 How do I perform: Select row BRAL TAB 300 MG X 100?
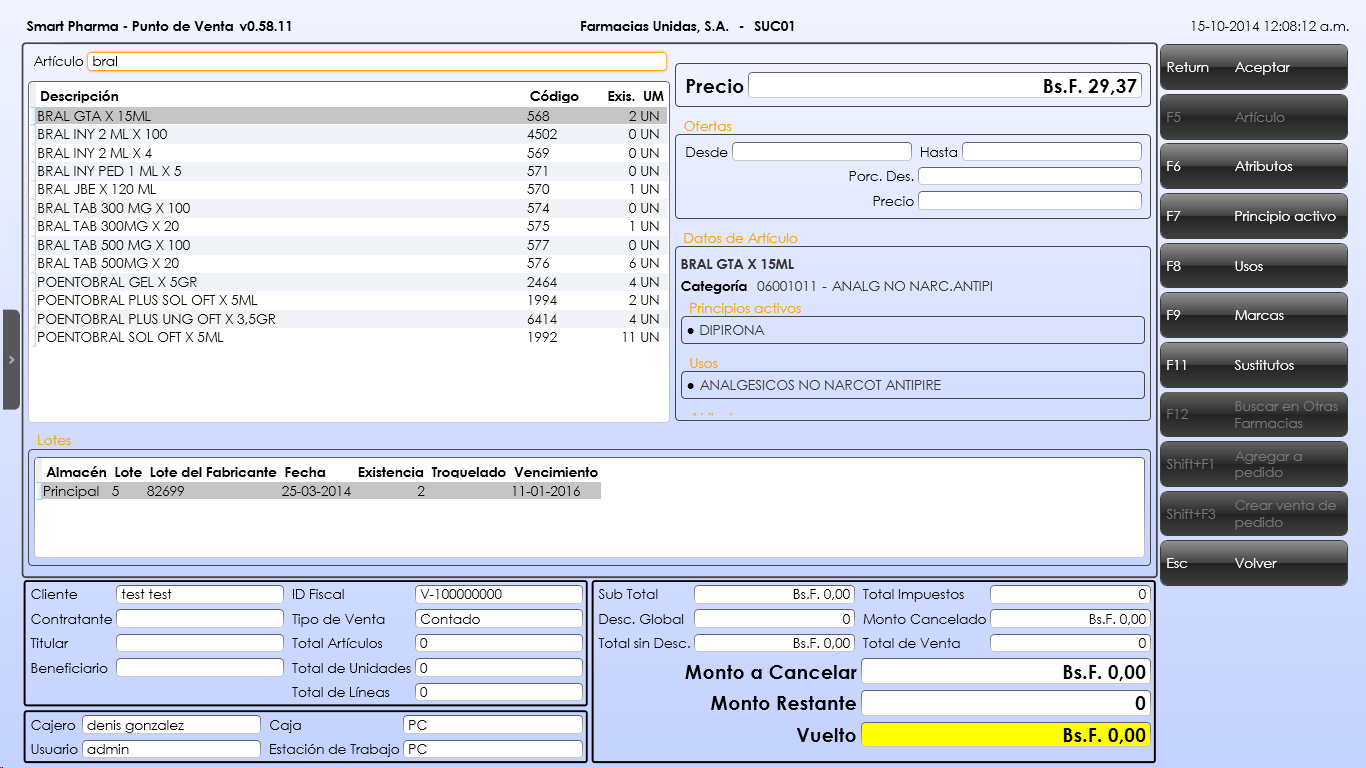pyautogui.click(x=350, y=208)
